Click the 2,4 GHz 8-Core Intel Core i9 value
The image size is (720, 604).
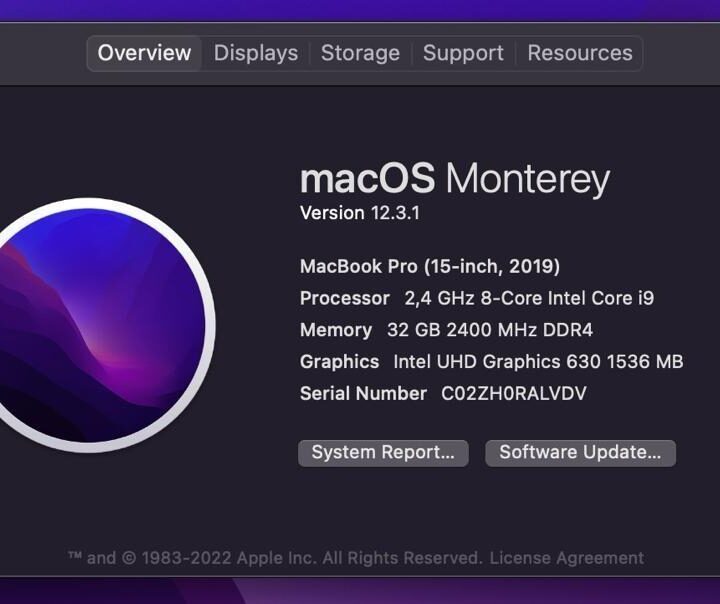point(529,298)
